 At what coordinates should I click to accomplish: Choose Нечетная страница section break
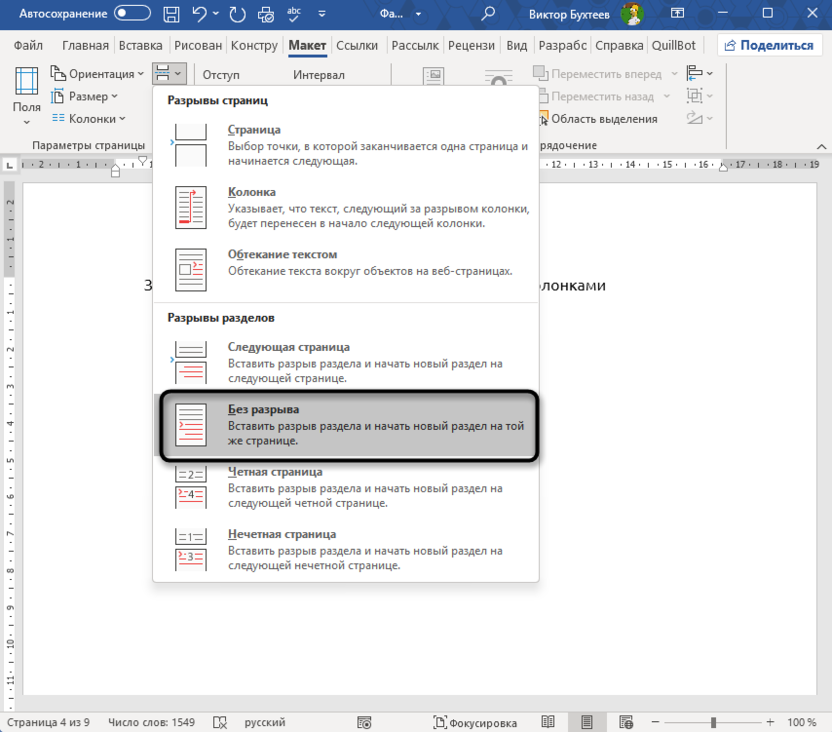coord(346,550)
